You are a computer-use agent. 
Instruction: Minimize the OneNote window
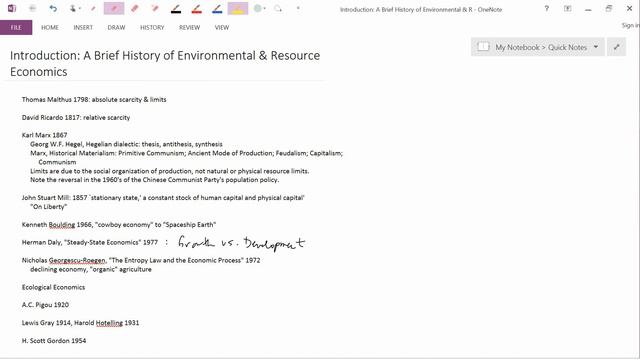(x=588, y=9)
